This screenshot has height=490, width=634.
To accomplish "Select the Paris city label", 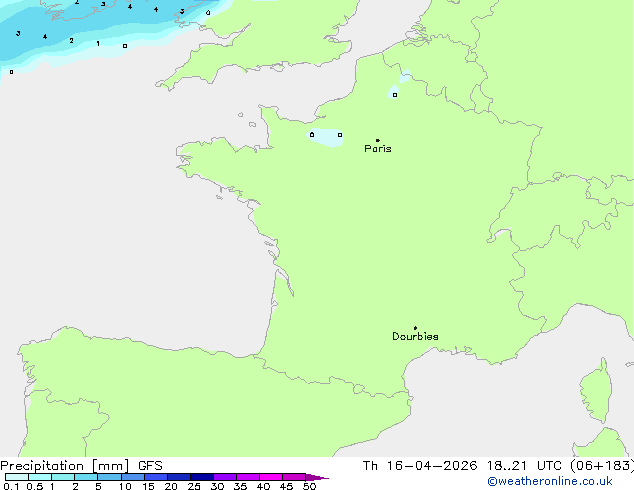I will [378, 149].
